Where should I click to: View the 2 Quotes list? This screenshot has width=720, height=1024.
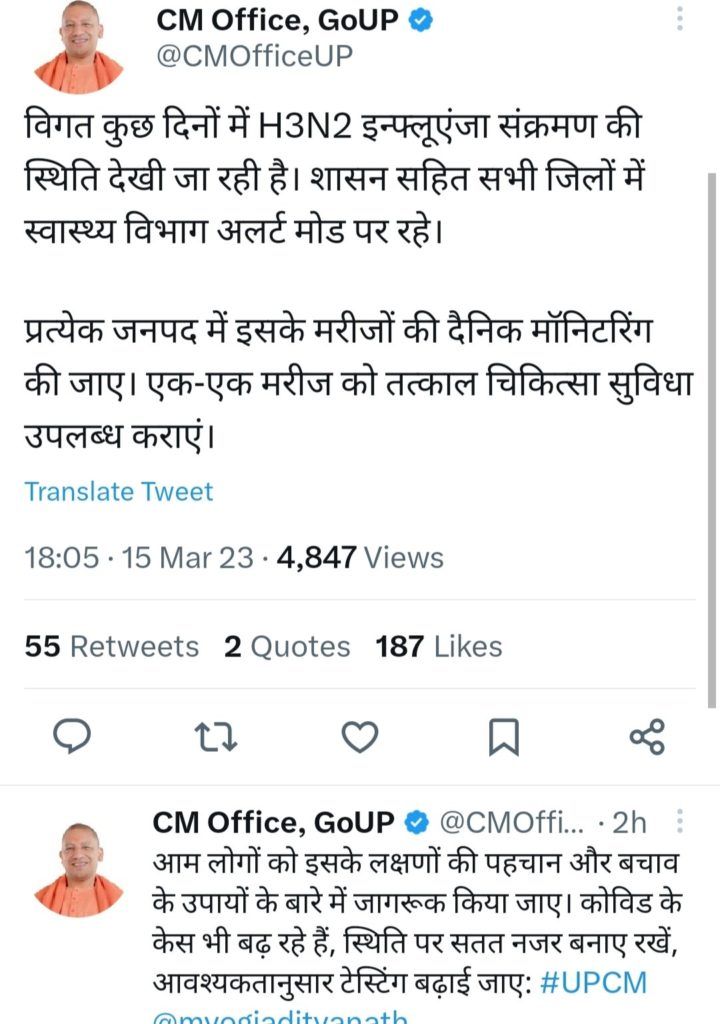click(287, 647)
